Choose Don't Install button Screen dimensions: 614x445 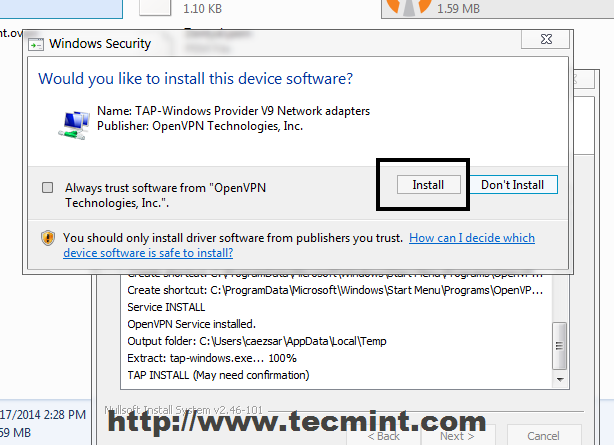(513, 185)
